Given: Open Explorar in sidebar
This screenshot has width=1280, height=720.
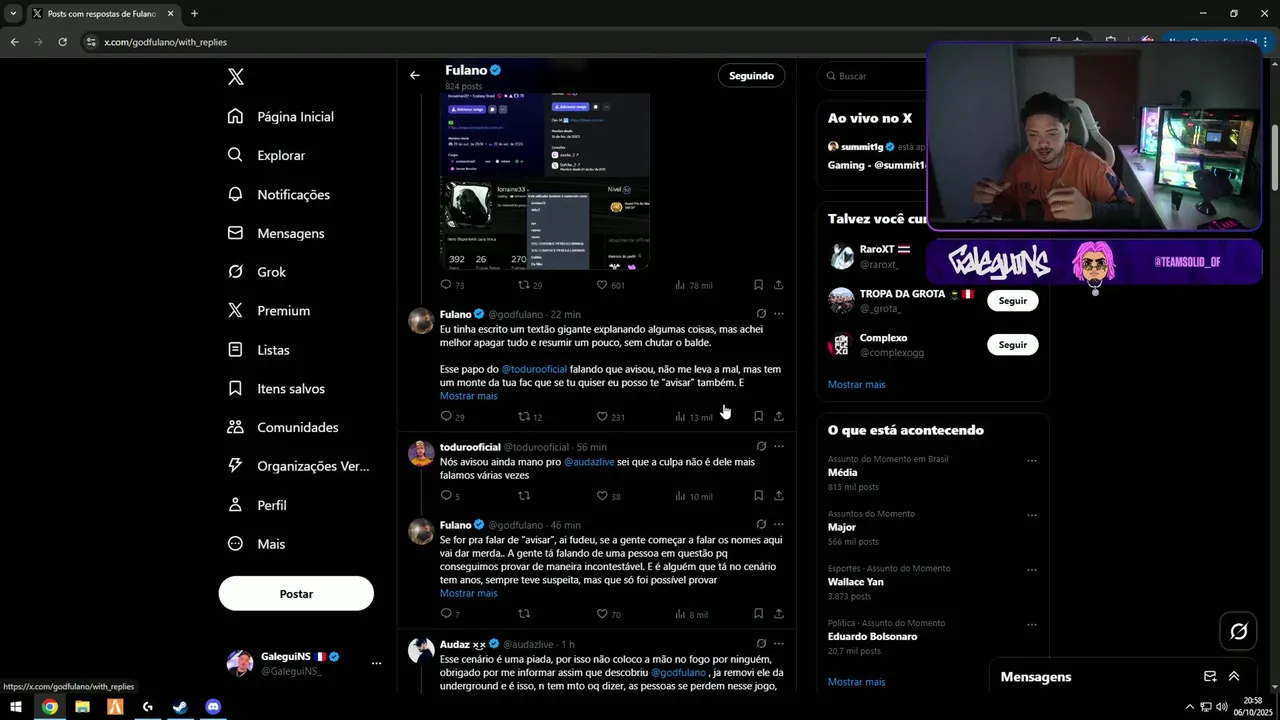Looking at the screenshot, I should [x=266, y=155].
